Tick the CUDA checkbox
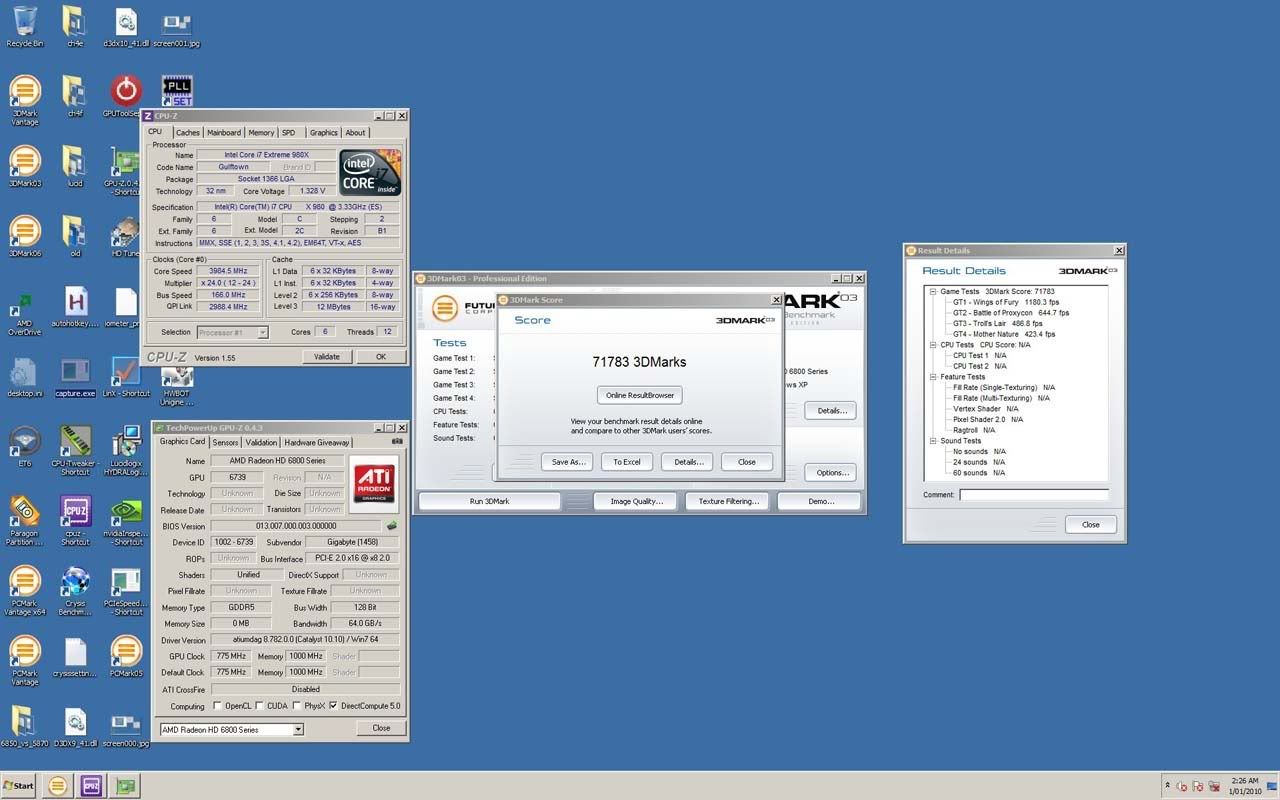This screenshot has height=800, width=1280. pos(259,706)
